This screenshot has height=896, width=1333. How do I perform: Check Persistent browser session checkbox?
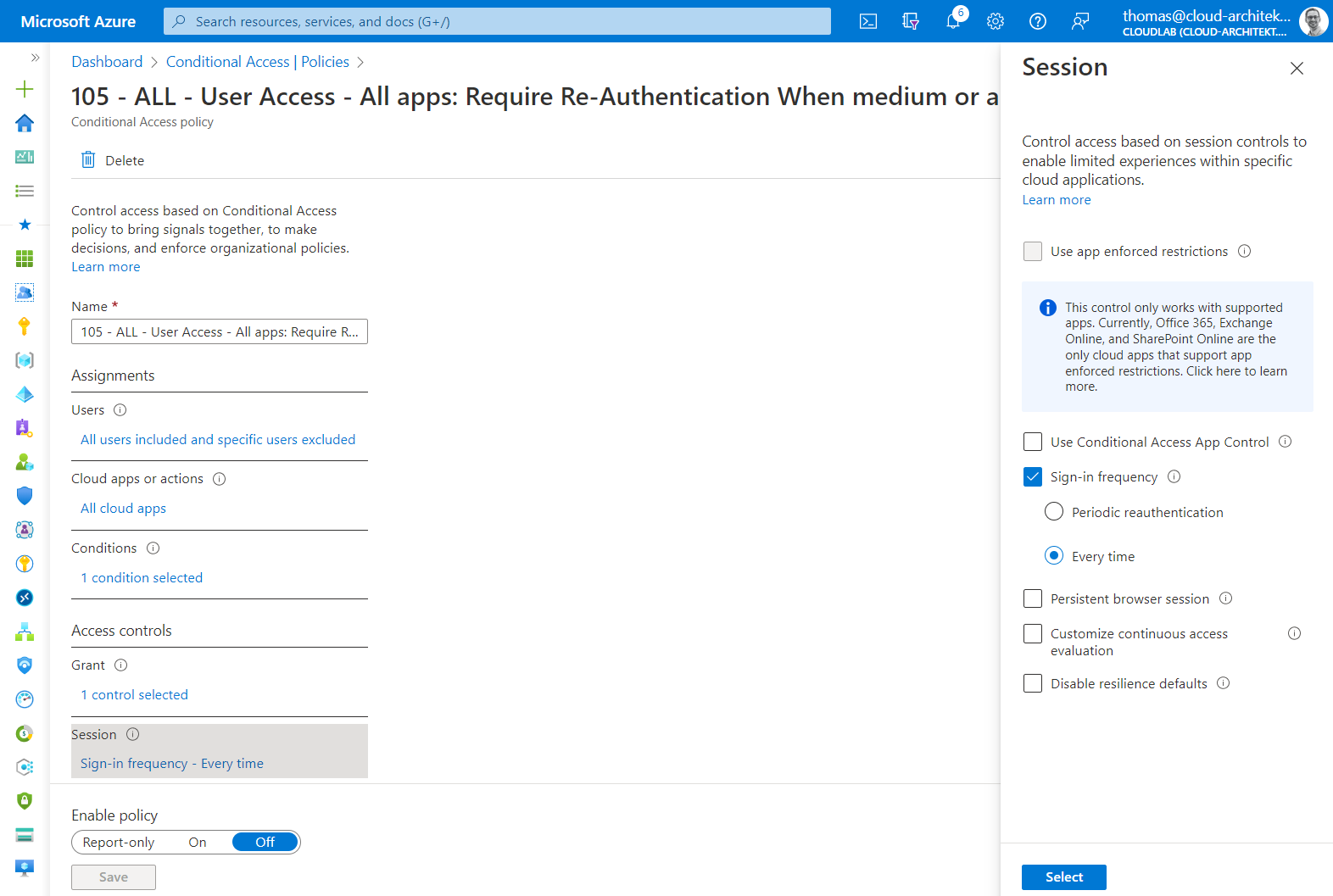point(1033,598)
